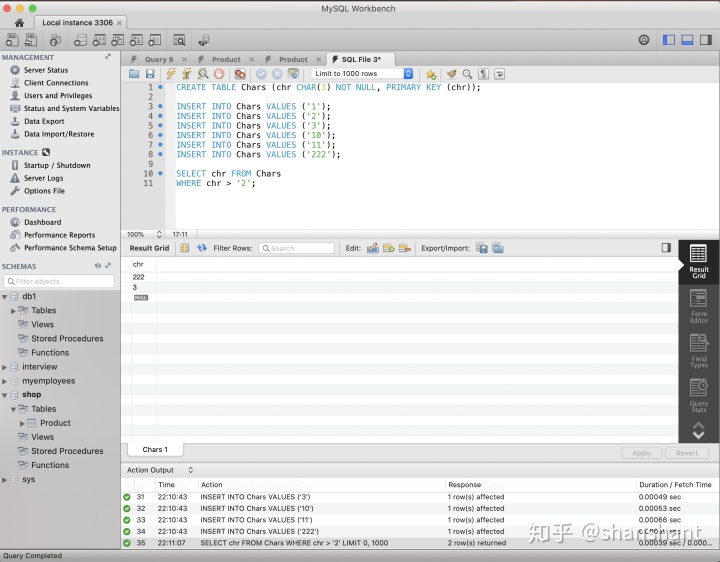Go to the home screen icon
720x562 pixels.
19,22
